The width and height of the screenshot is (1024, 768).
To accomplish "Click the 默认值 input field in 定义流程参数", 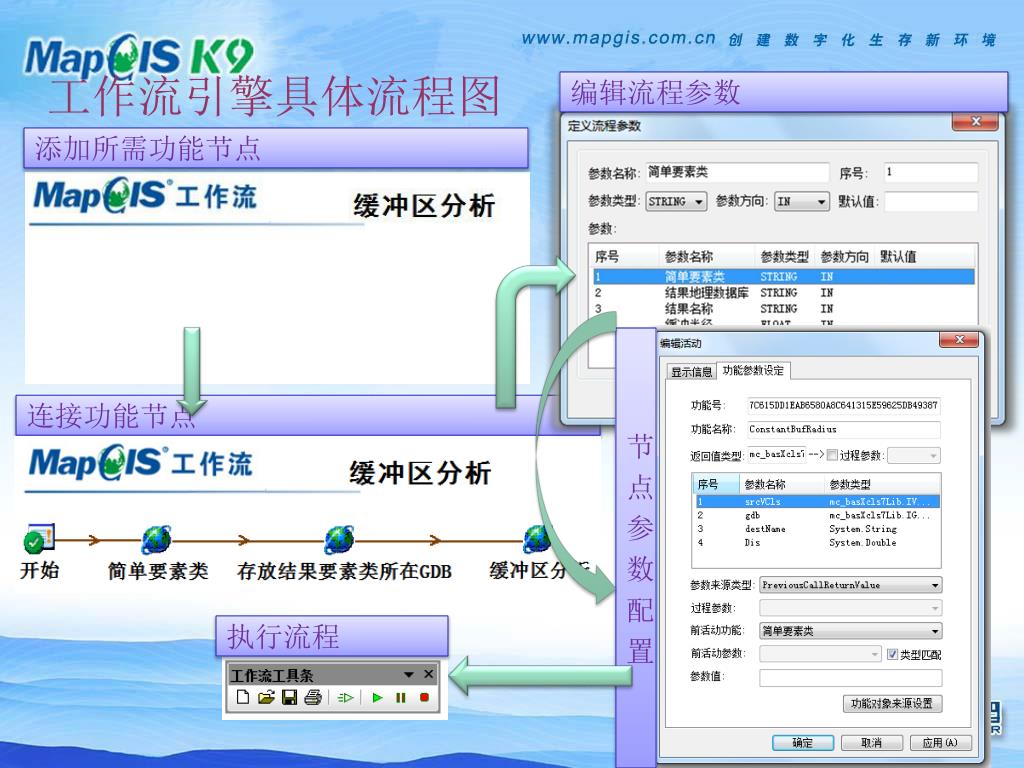I will tap(931, 202).
